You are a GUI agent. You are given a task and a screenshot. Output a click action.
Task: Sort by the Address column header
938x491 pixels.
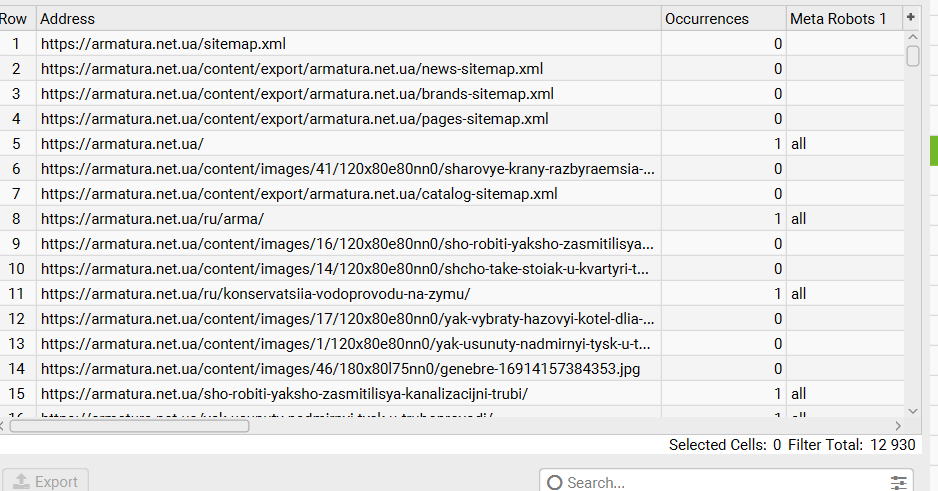coord(348,19)
